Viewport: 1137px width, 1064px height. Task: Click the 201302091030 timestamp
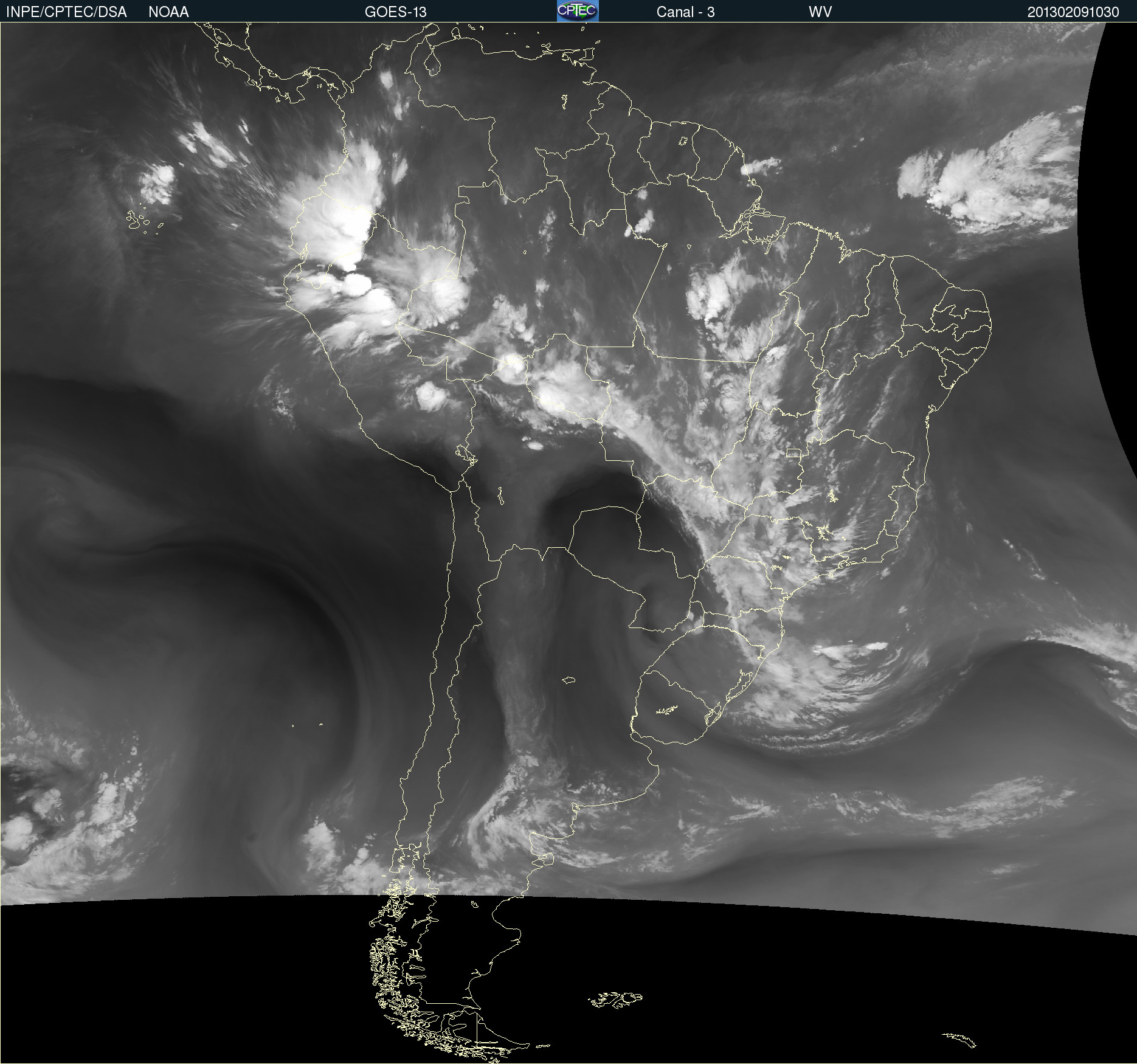point(1073,12)
